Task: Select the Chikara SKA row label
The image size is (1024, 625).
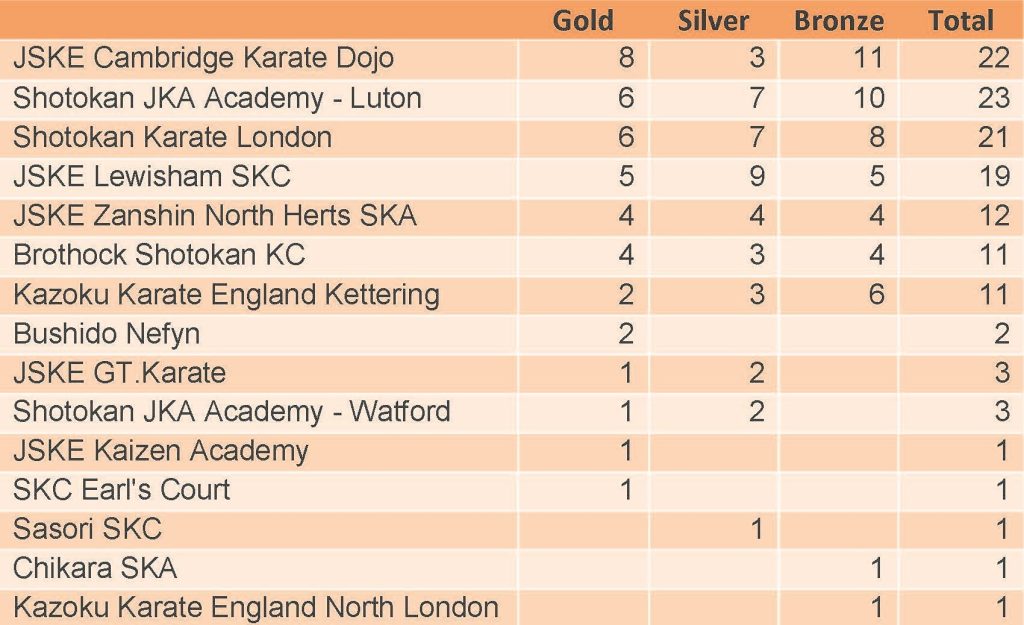Action: click(95, 568)
